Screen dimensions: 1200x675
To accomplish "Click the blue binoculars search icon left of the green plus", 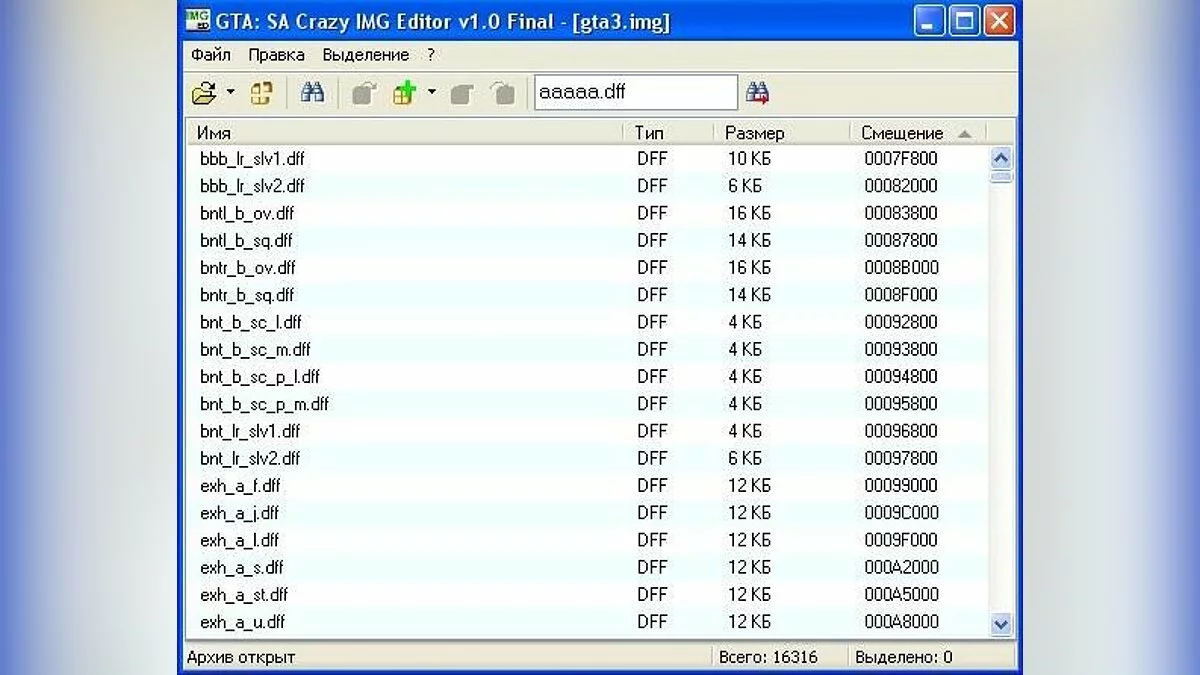I will 312,93.
